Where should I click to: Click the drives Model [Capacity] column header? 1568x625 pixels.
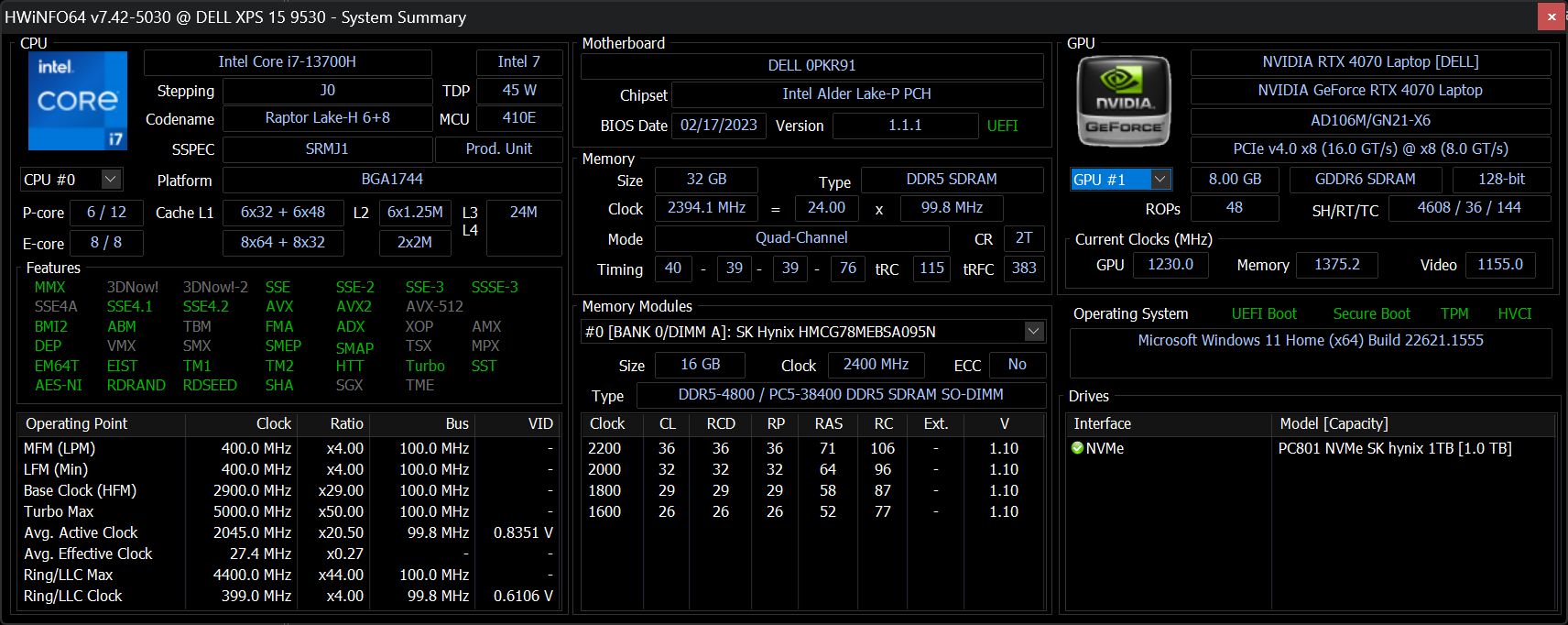click(x=1414, y=423)
